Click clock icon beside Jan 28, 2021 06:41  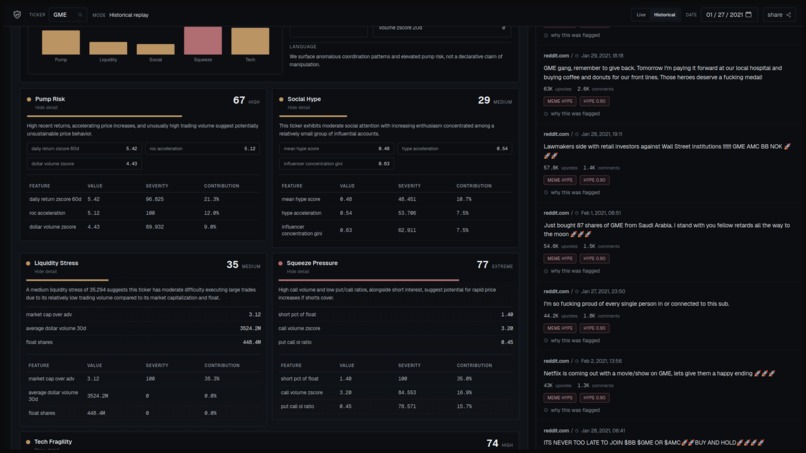(x=577, y=431)
